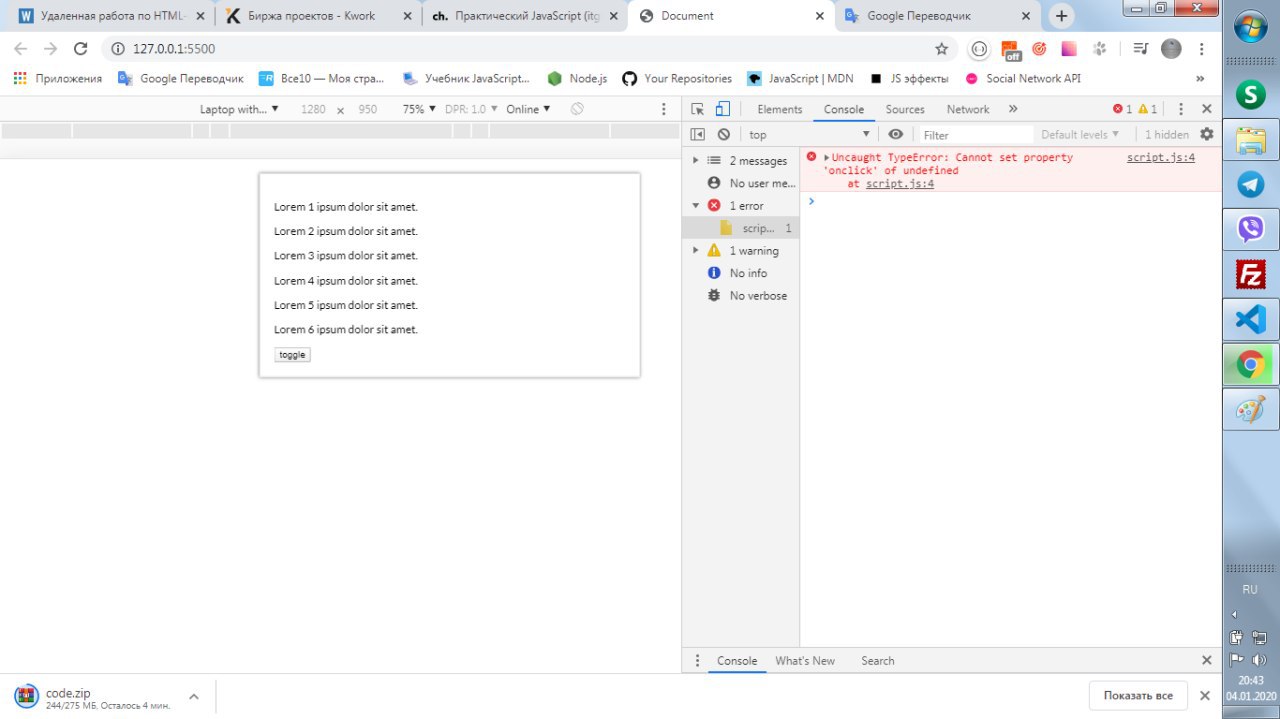Go back to the previous page
This screenshot has width=1280, height=719.
click(20, 48)
